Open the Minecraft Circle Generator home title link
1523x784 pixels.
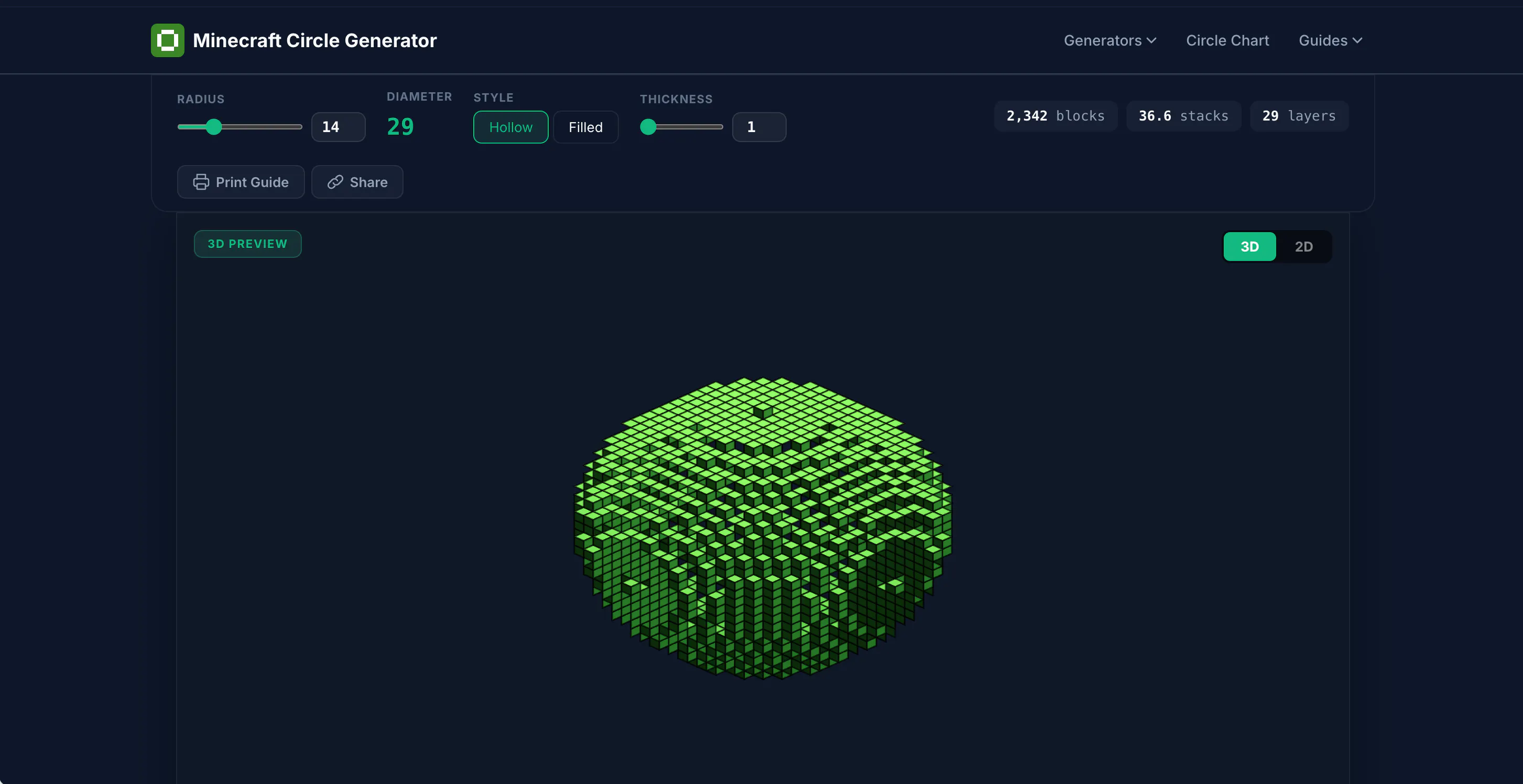click(314, 40)
